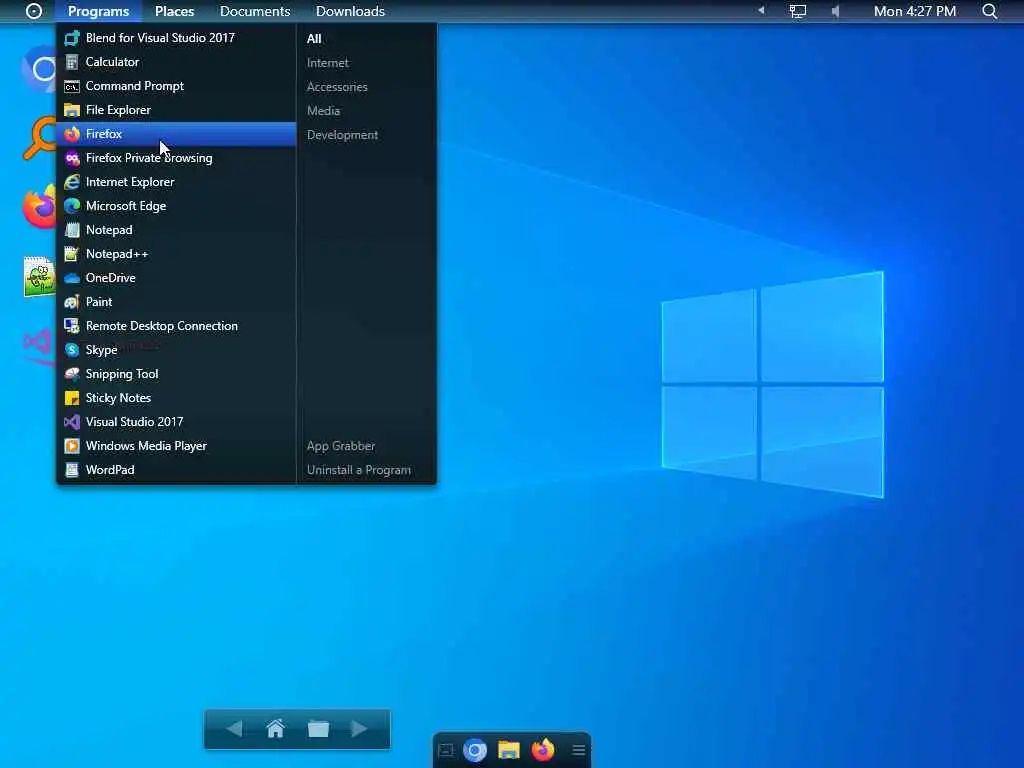Click the back arrow on navigation widget
The image size is (1024, 768).
click(x=234, y=728)
